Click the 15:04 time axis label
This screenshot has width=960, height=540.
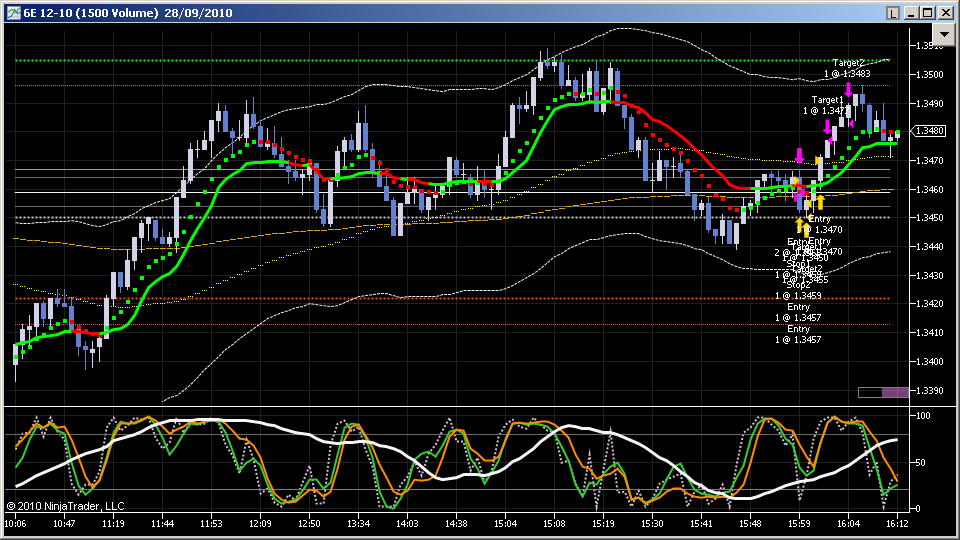click(505, 523)
